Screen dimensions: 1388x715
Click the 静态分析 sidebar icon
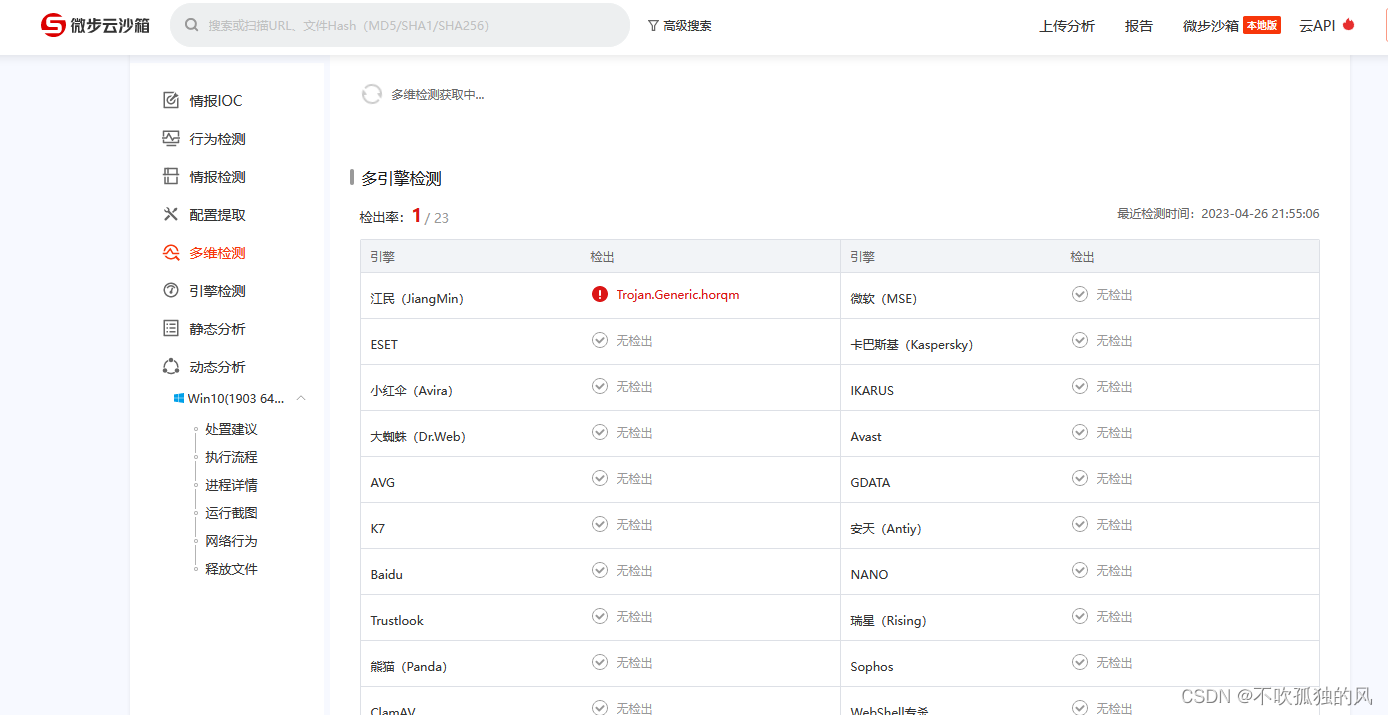click(x=171, y=328)
